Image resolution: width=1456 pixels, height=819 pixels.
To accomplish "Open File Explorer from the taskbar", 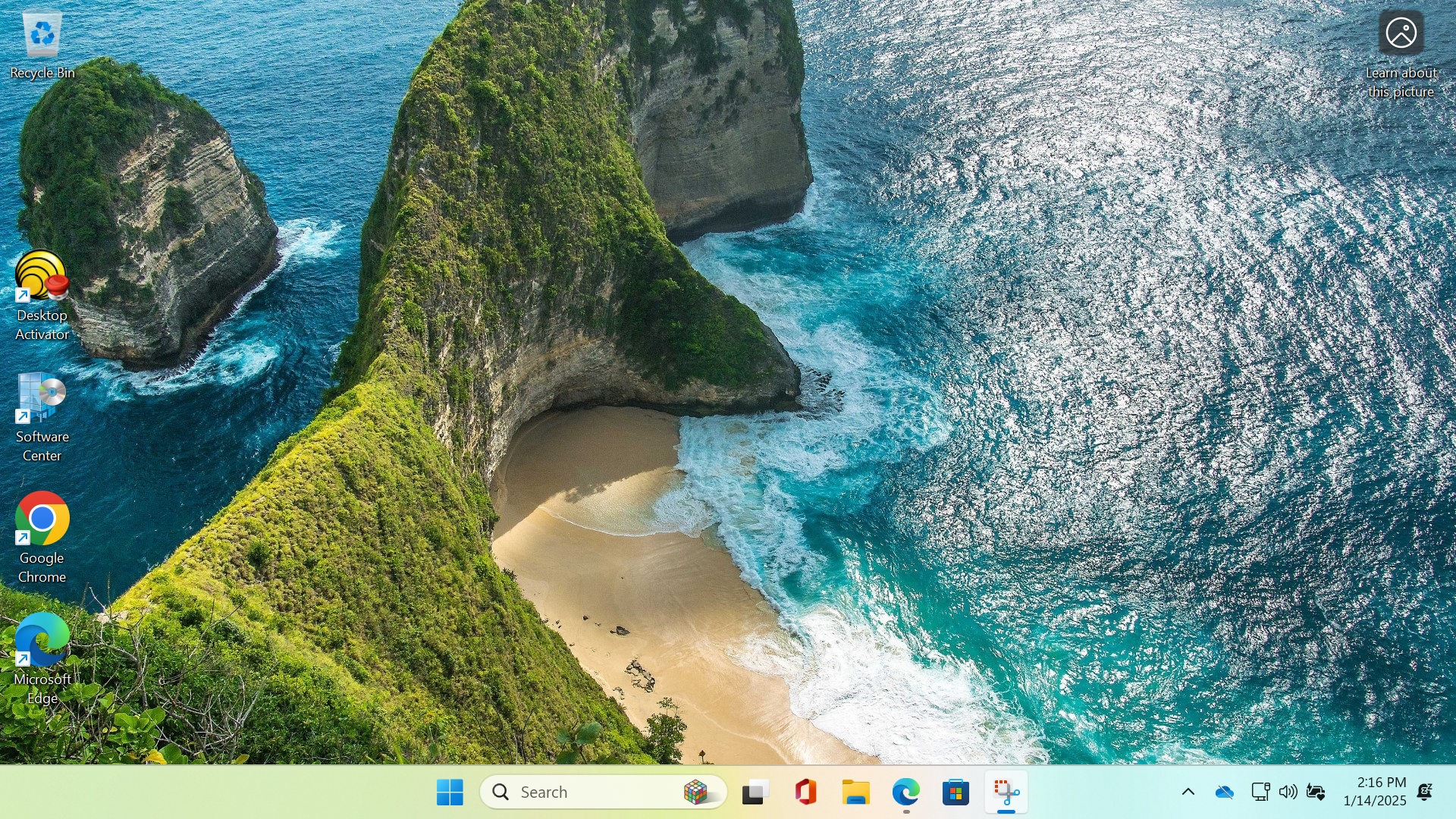I will (x=856, y=792).
